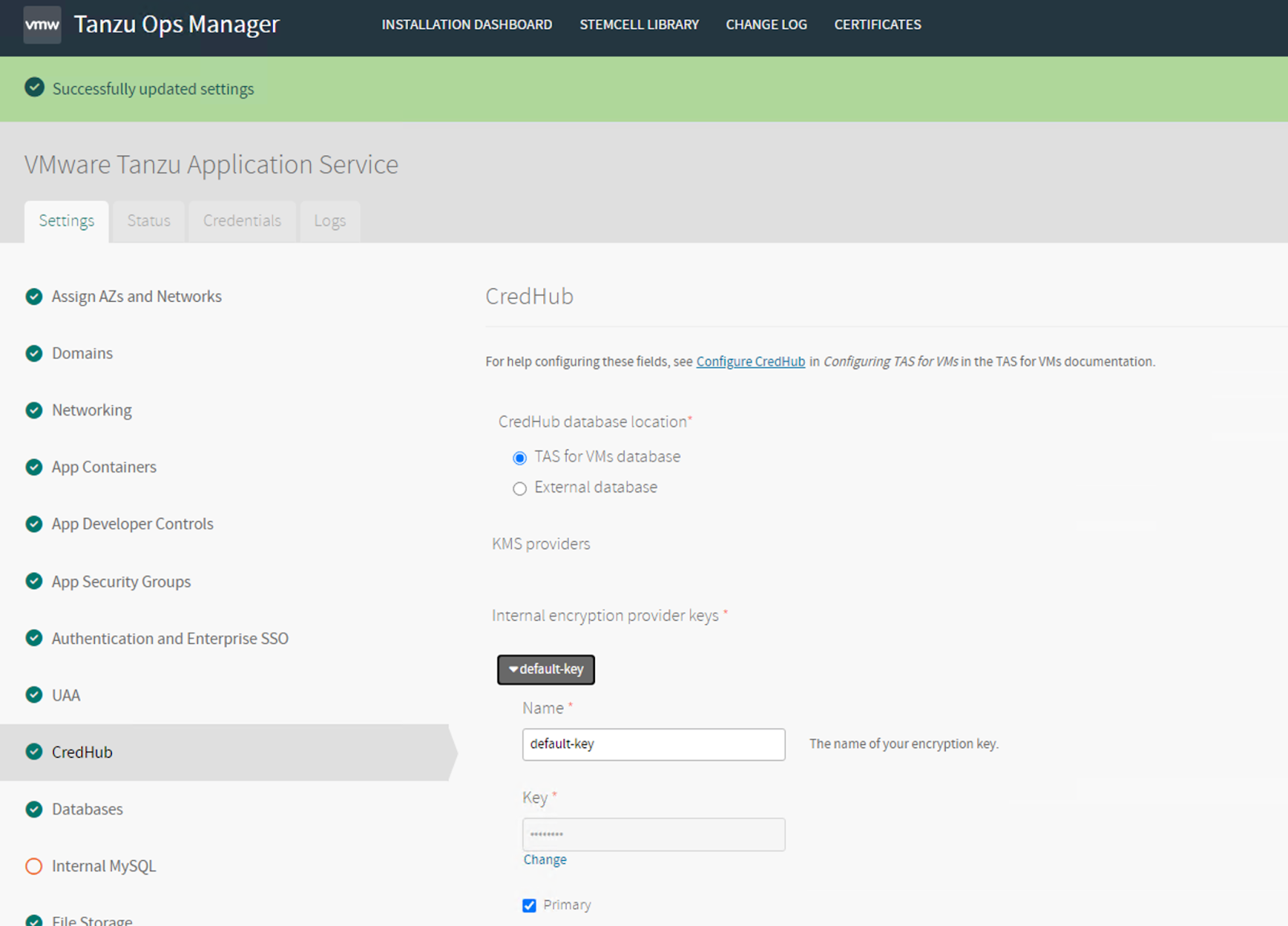The height and width of the screenshot is (926, 1288).
Task: Toggle the Primary checkbox
Action: pyautogui.click(x=529, y=906)
